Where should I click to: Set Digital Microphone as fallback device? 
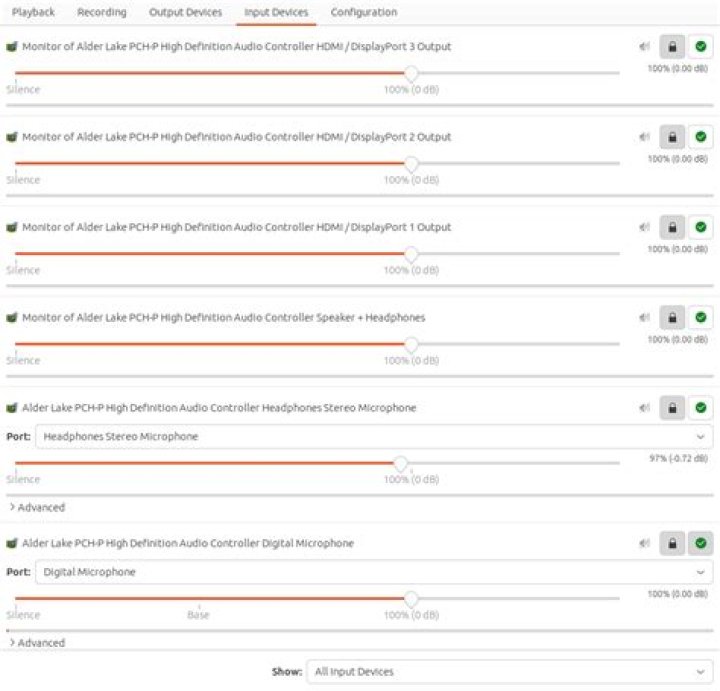click(x=701, y=544)
